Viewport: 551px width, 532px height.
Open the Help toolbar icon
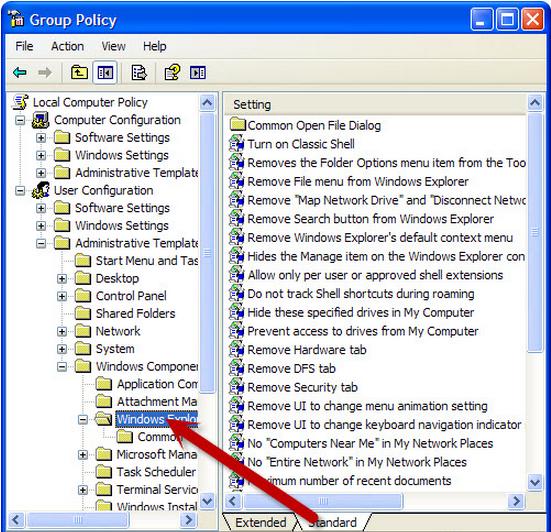click(x=172, y=72)
